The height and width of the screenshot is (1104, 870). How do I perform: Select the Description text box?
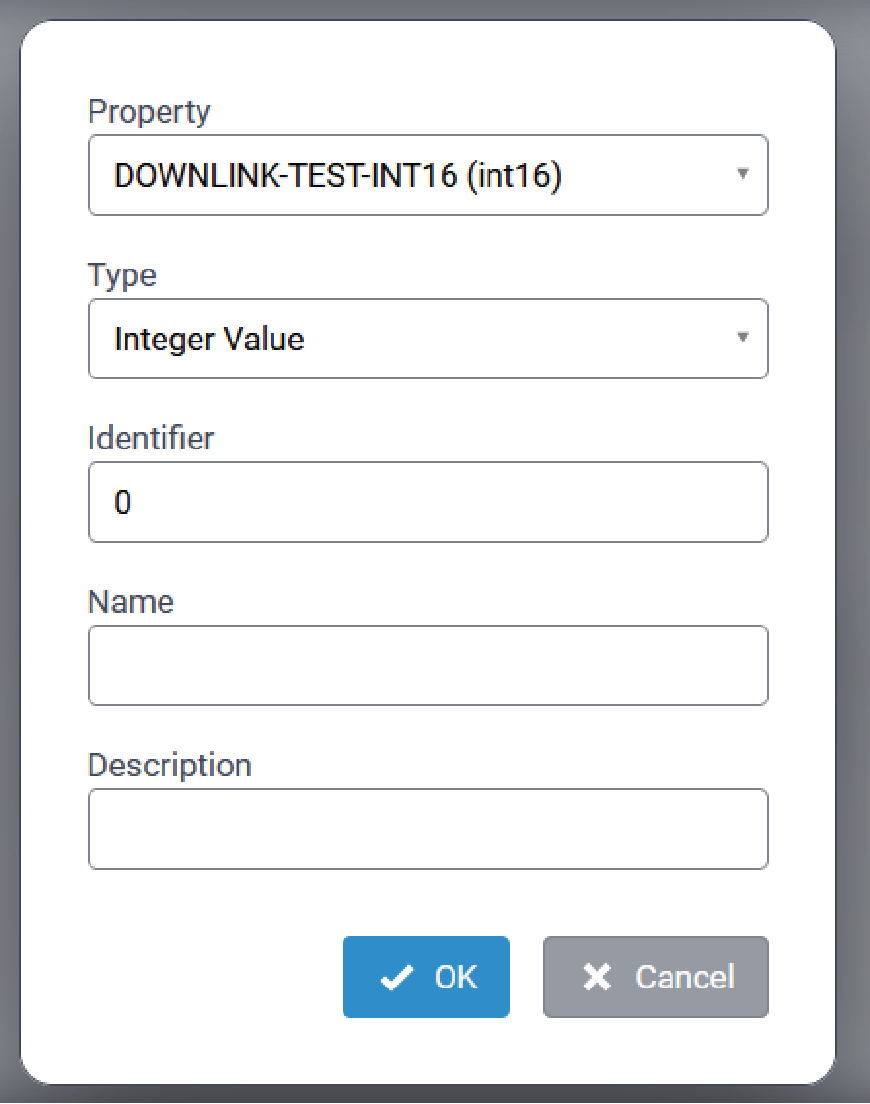pyautogui.click(x=428, y=829)
